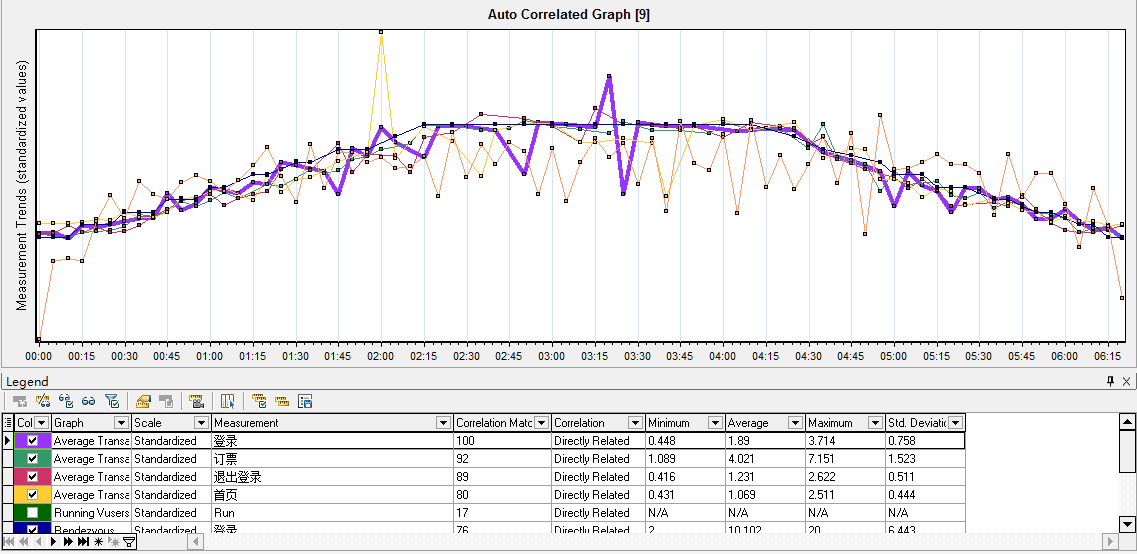Click the columns with cursor icon
The width and height of the screenshot is (1137, 554).
coord(228,400)
